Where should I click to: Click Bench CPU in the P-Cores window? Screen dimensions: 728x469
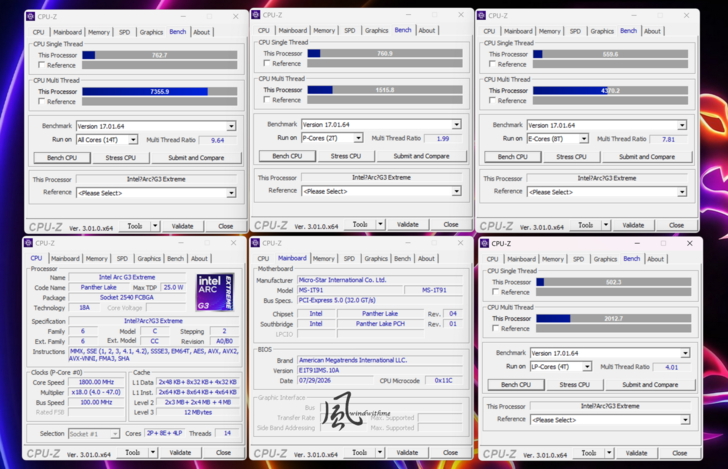point(287,156)
